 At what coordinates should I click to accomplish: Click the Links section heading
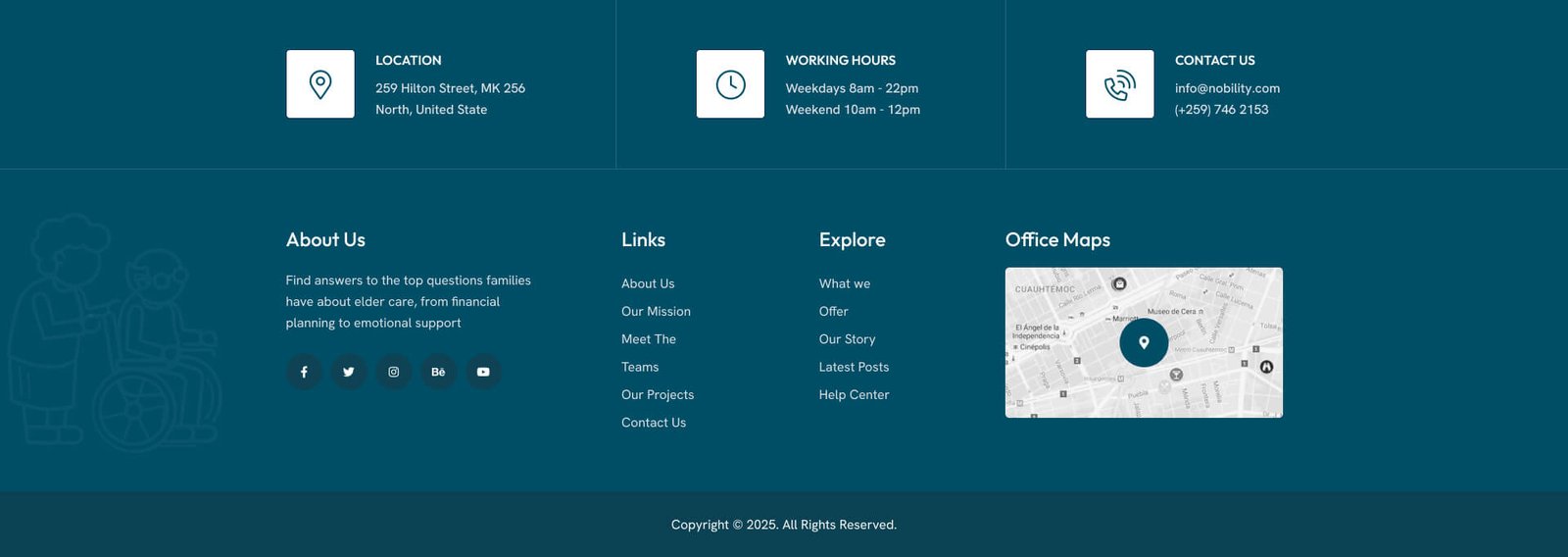tap(643, 239)
